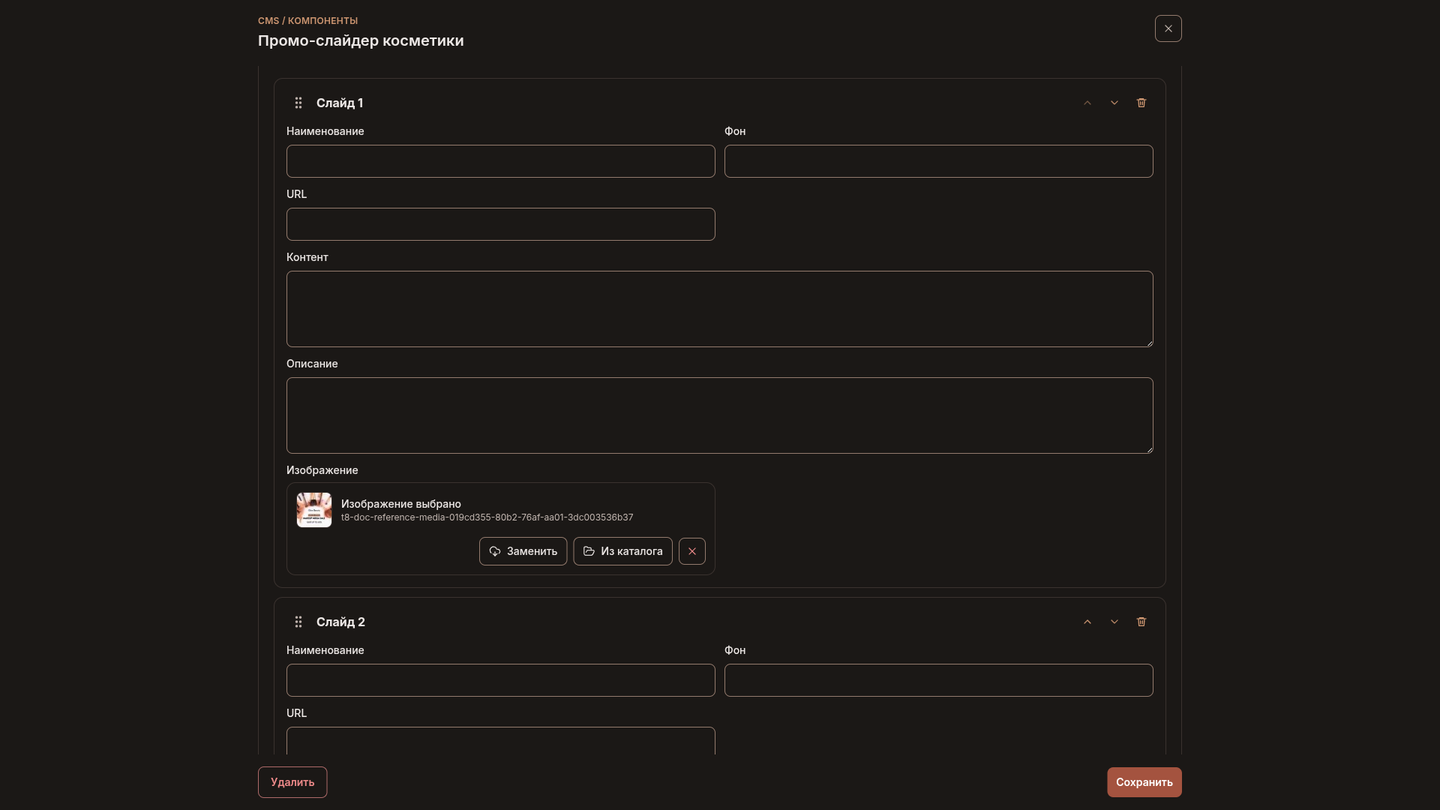The height and width of the screenshot is (810, 1440).
Task: Click the CMS / КОМПОНЕНТЫ breadcrumb
Action: click(x=308, y=21)
